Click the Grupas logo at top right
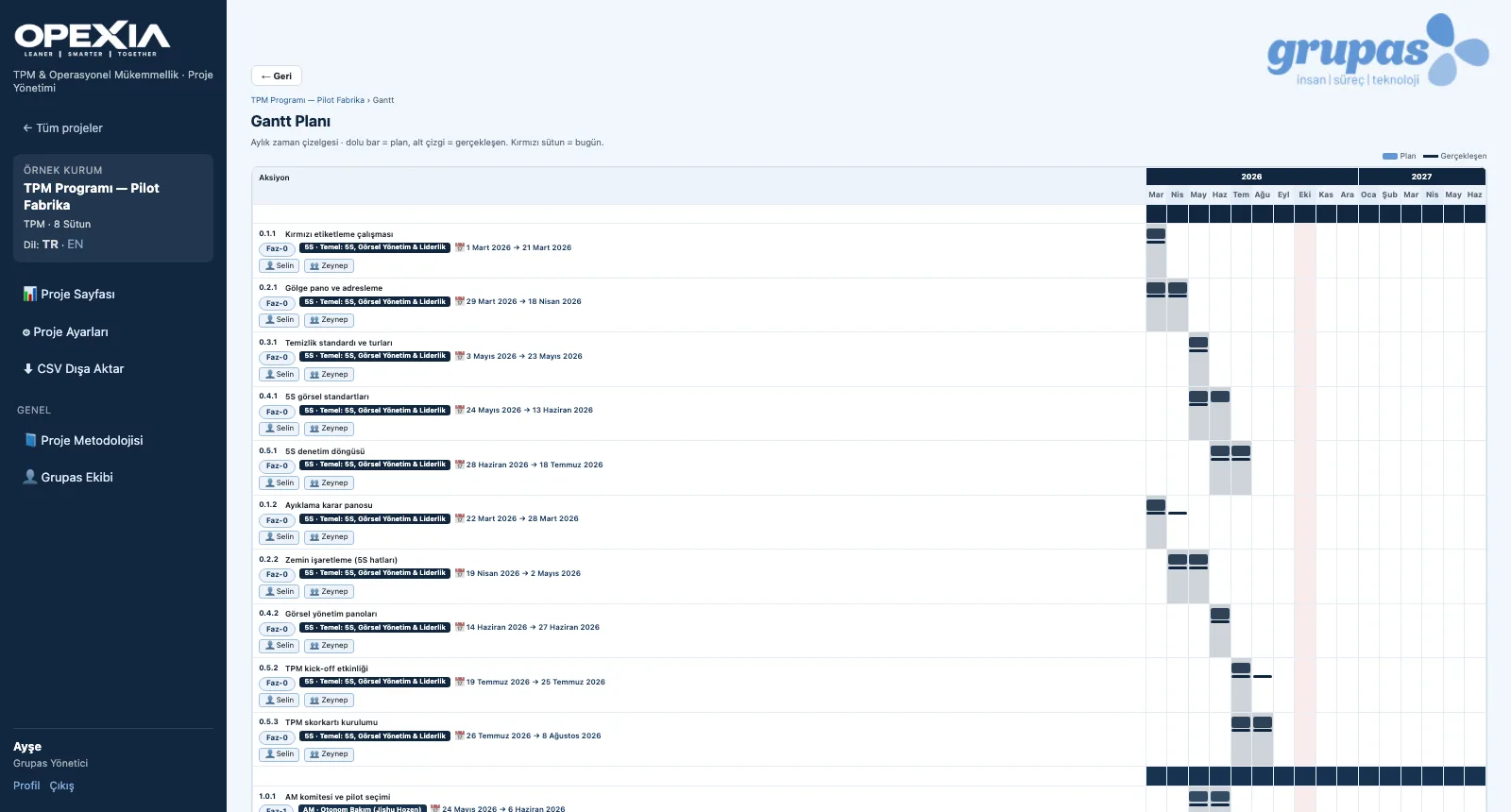The image size is (1511, 812). click(x=1377, y=50)
